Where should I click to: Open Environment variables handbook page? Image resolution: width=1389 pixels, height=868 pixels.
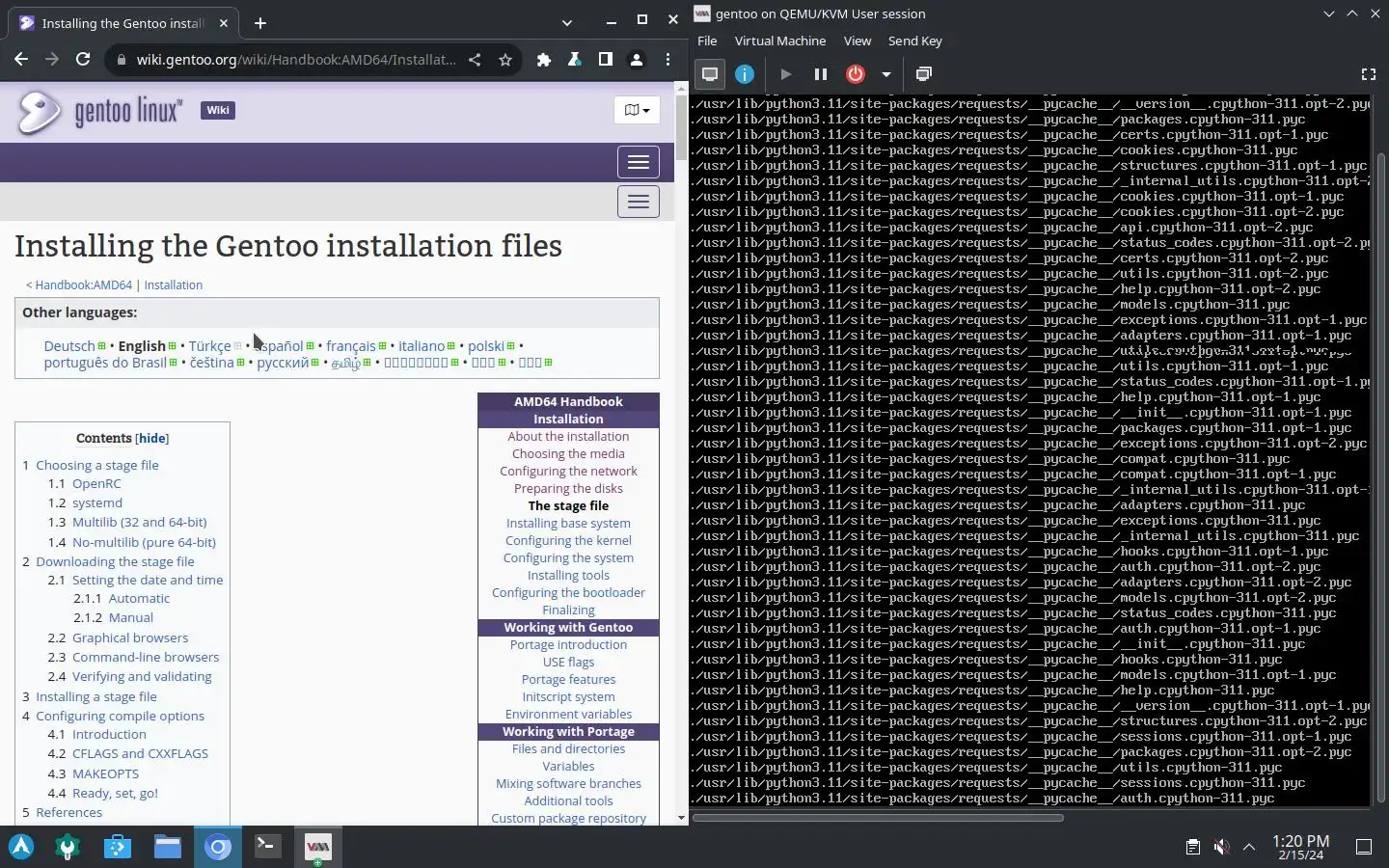coord(568,714)
